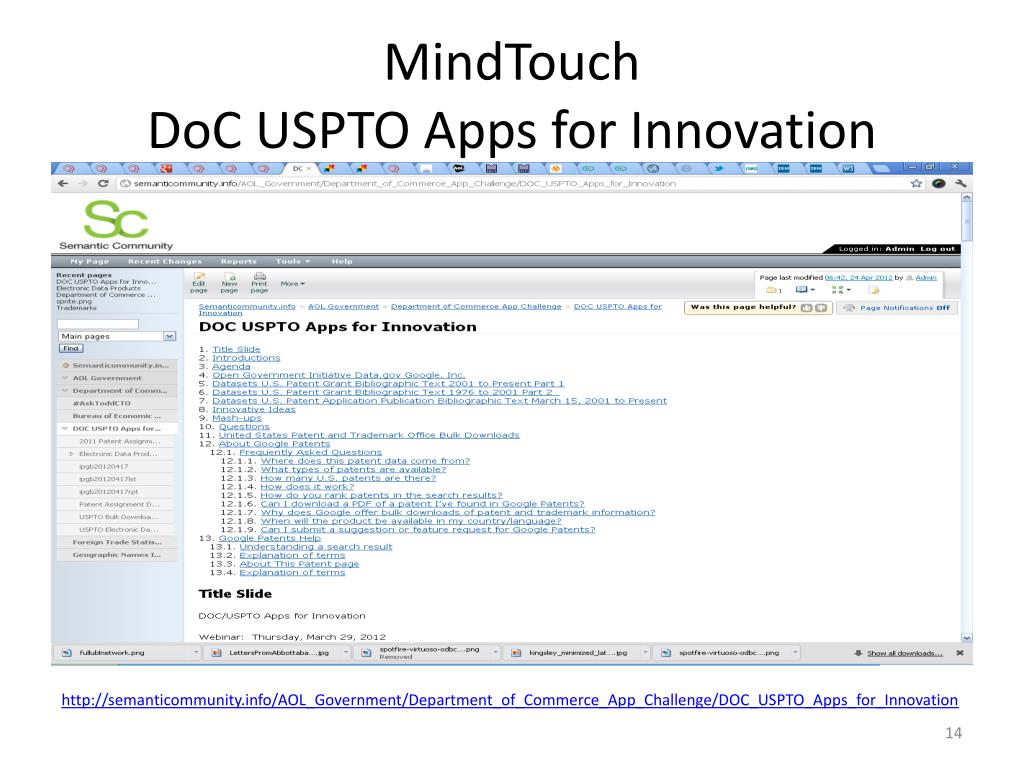Screen dimensions: 1024x768
Task: Click AOL Government breadcrumb link
Action: 344,306
